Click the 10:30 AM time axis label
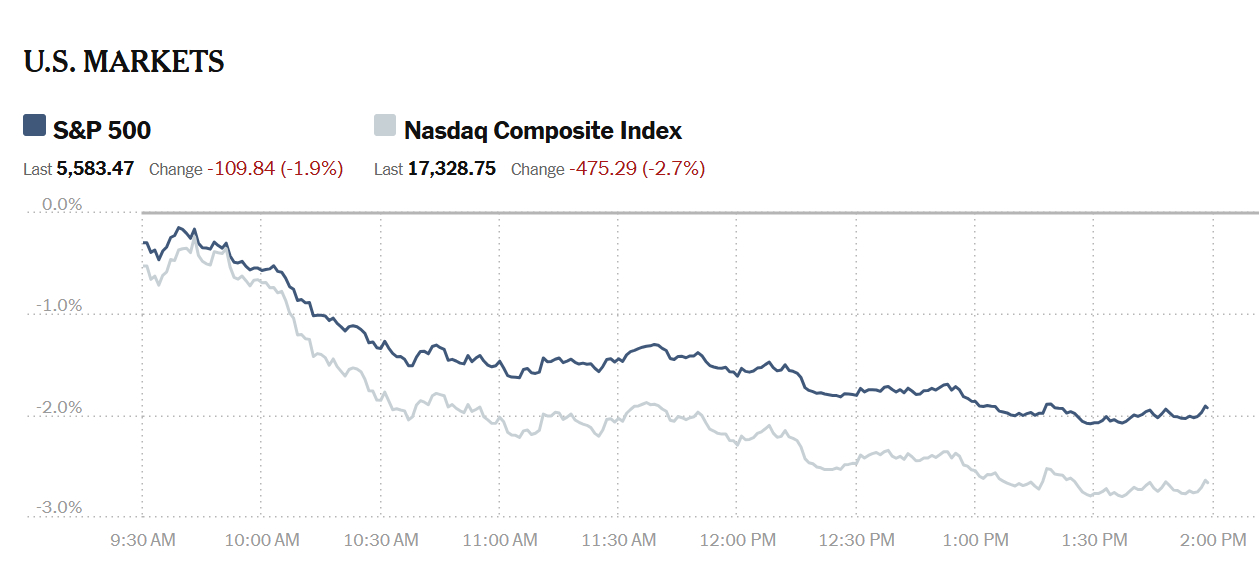The image size is (1259, 574). pos(380,540)
